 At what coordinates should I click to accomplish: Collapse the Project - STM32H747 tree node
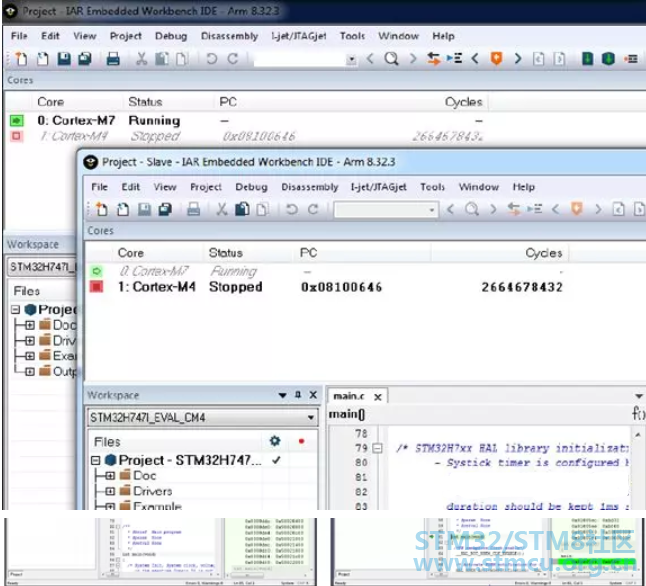[x=96, y=460]
